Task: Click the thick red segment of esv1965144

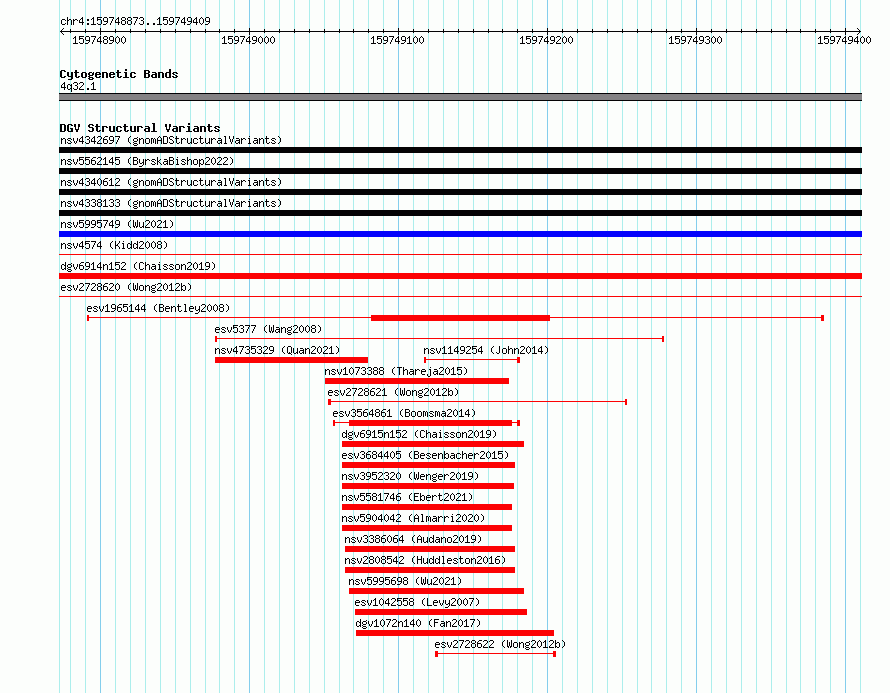Action: [x=460, y=318]
